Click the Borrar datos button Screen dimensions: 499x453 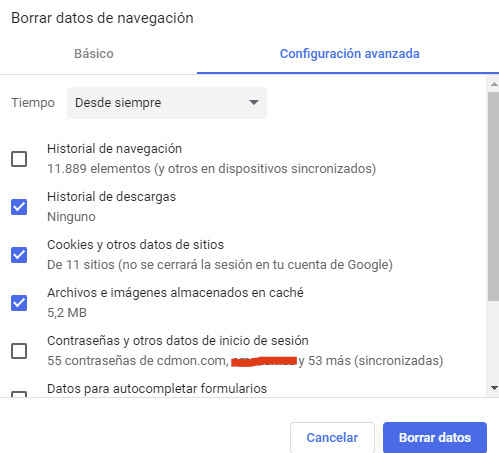435,437
